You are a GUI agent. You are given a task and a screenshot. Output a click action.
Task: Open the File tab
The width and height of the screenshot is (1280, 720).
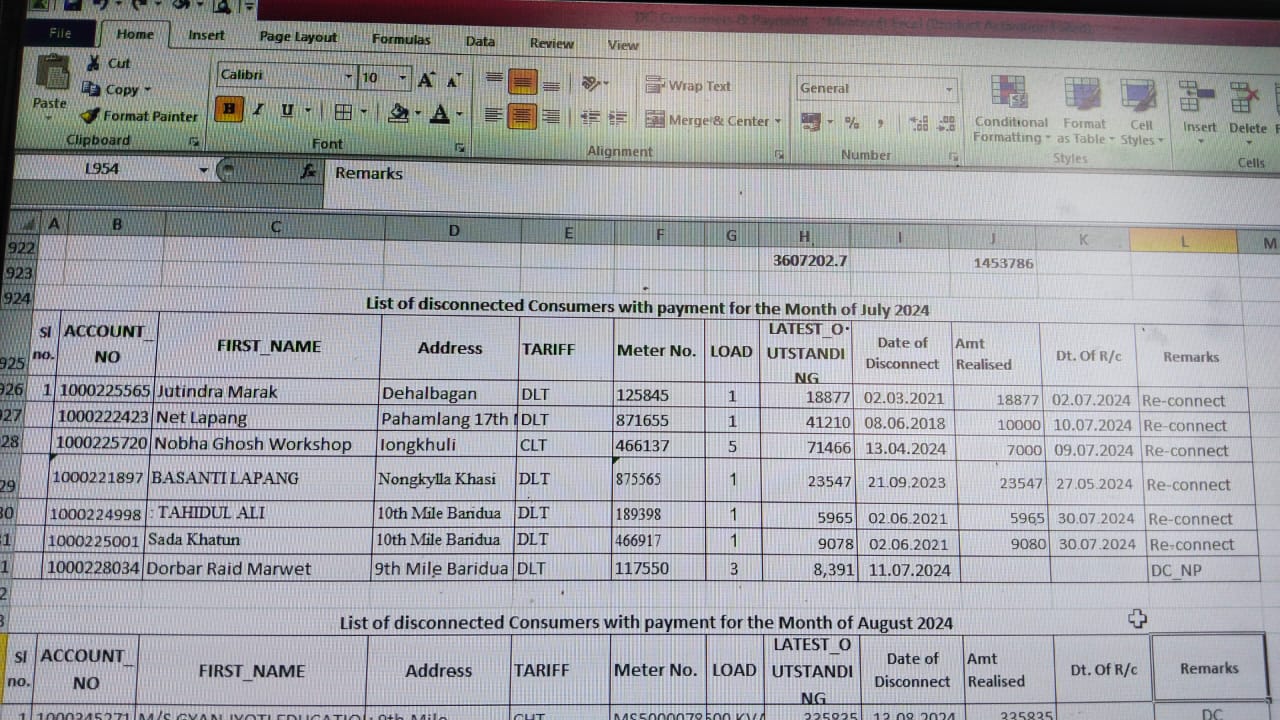point(61,33)
